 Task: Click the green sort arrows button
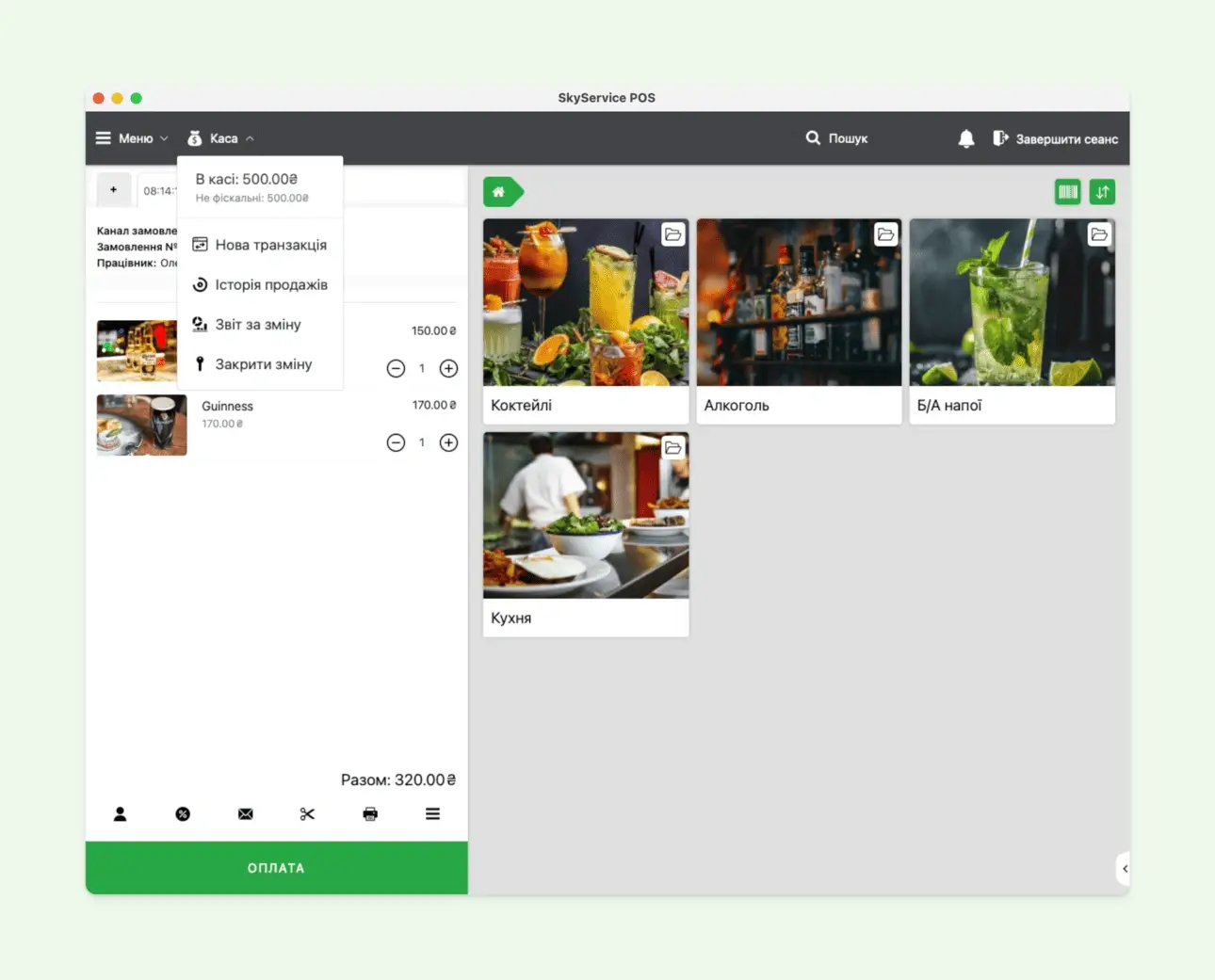tap(1102, 192)
